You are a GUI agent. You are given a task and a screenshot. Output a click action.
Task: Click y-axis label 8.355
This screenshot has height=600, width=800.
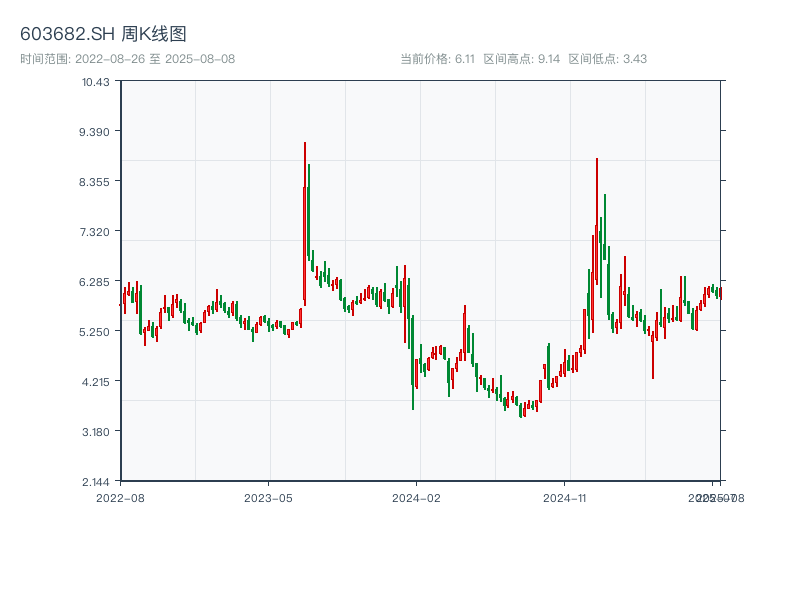point(94,182)
